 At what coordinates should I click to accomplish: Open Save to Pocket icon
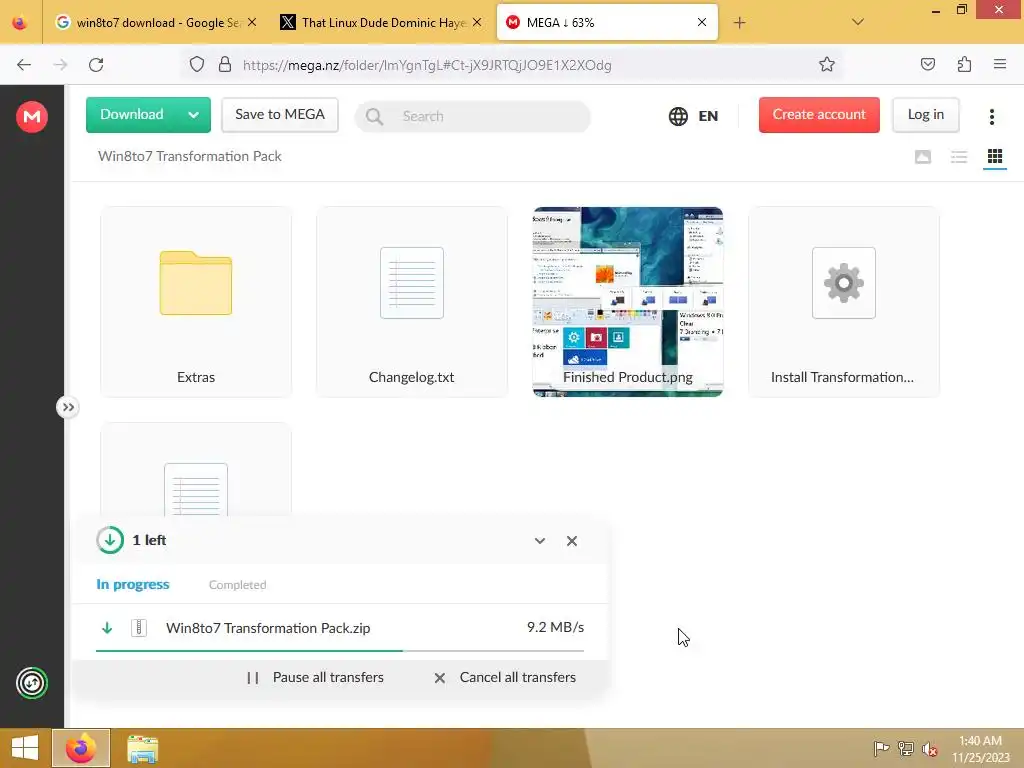pos(927,64)
